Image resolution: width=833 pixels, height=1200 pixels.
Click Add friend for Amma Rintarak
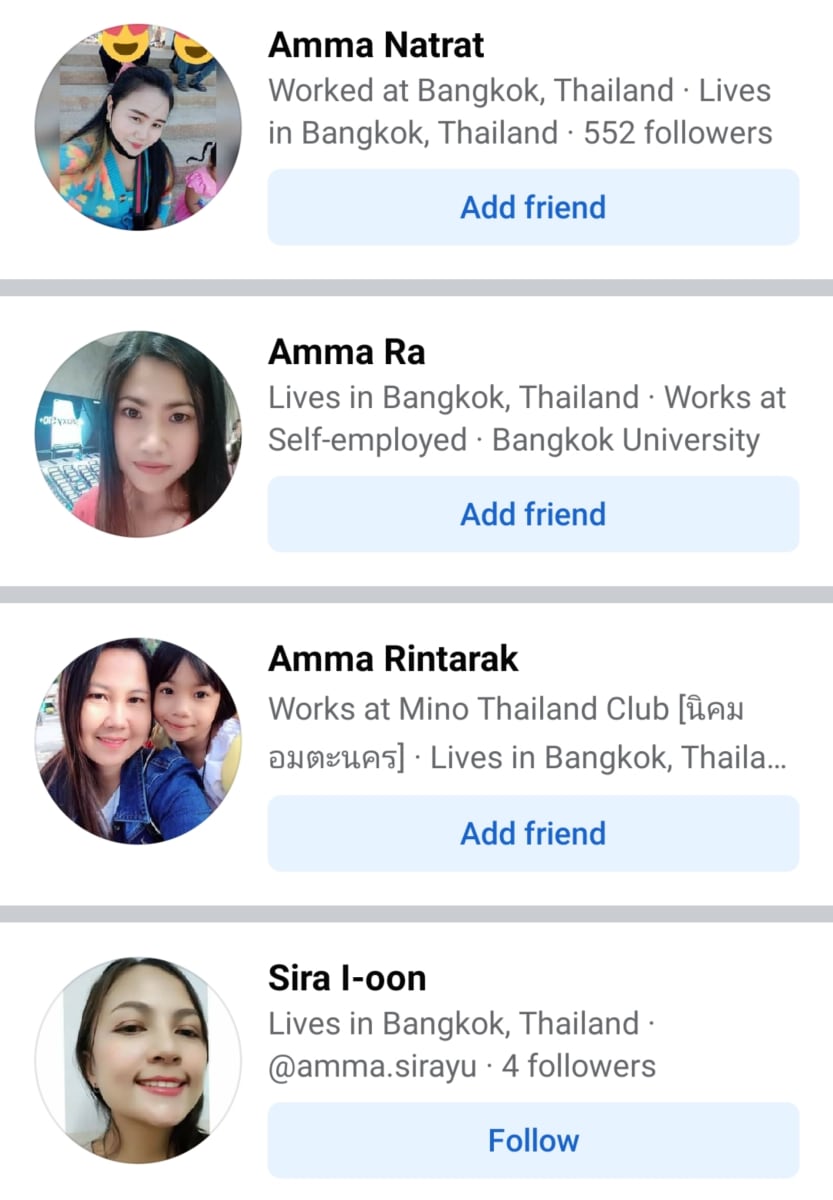[533, 833]
